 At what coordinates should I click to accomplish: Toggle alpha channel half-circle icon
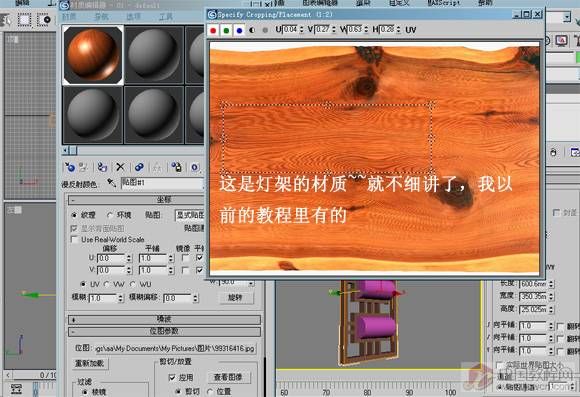pos(252,30)
